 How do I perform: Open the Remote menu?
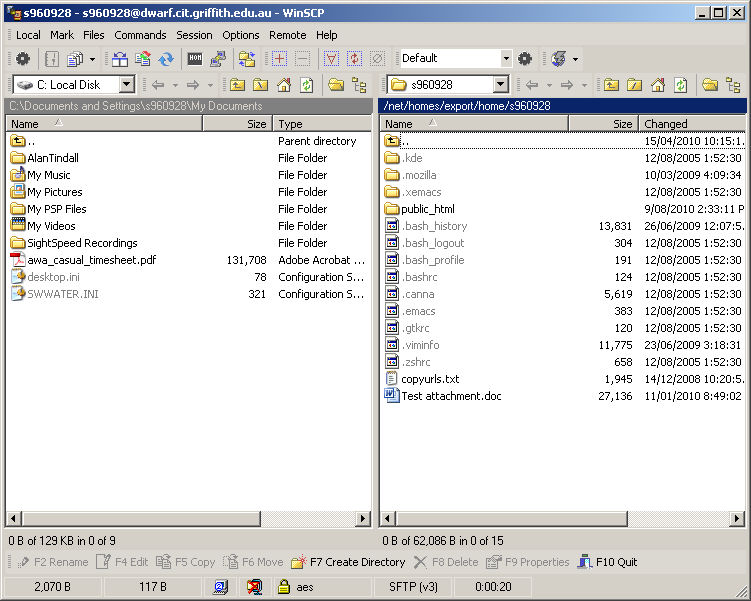click(x=287, y=35)
